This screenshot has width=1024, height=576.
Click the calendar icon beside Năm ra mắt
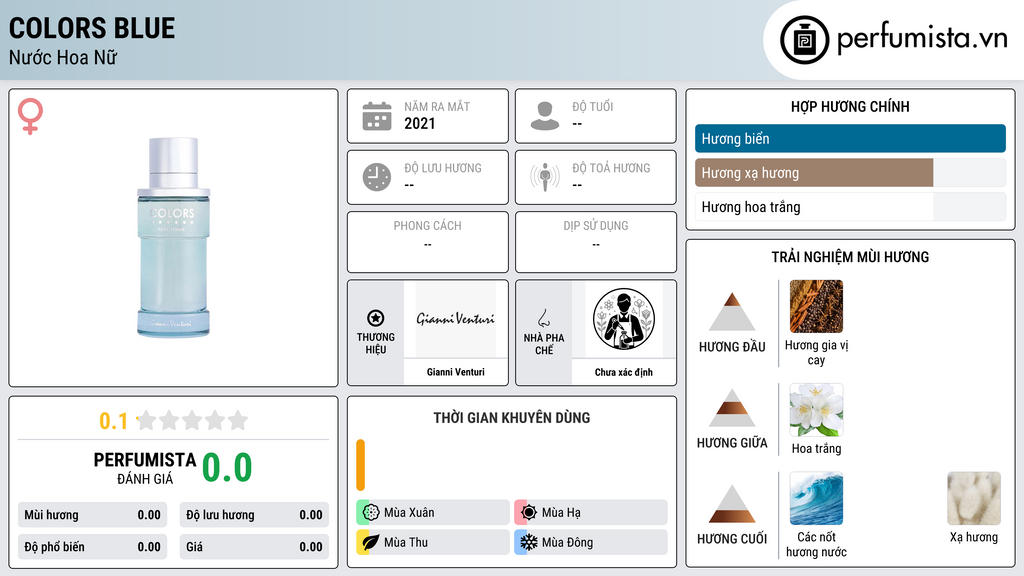click(x=377, y=116)
